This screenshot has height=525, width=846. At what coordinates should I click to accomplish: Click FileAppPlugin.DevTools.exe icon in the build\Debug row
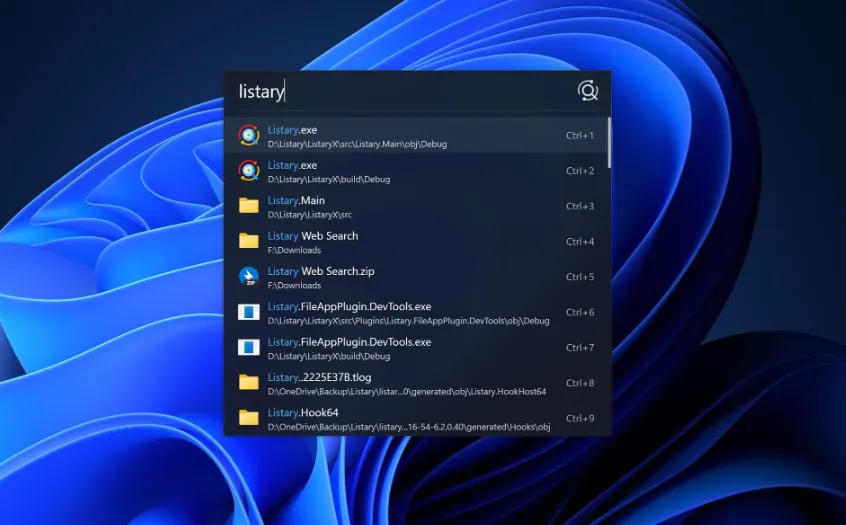249,347
